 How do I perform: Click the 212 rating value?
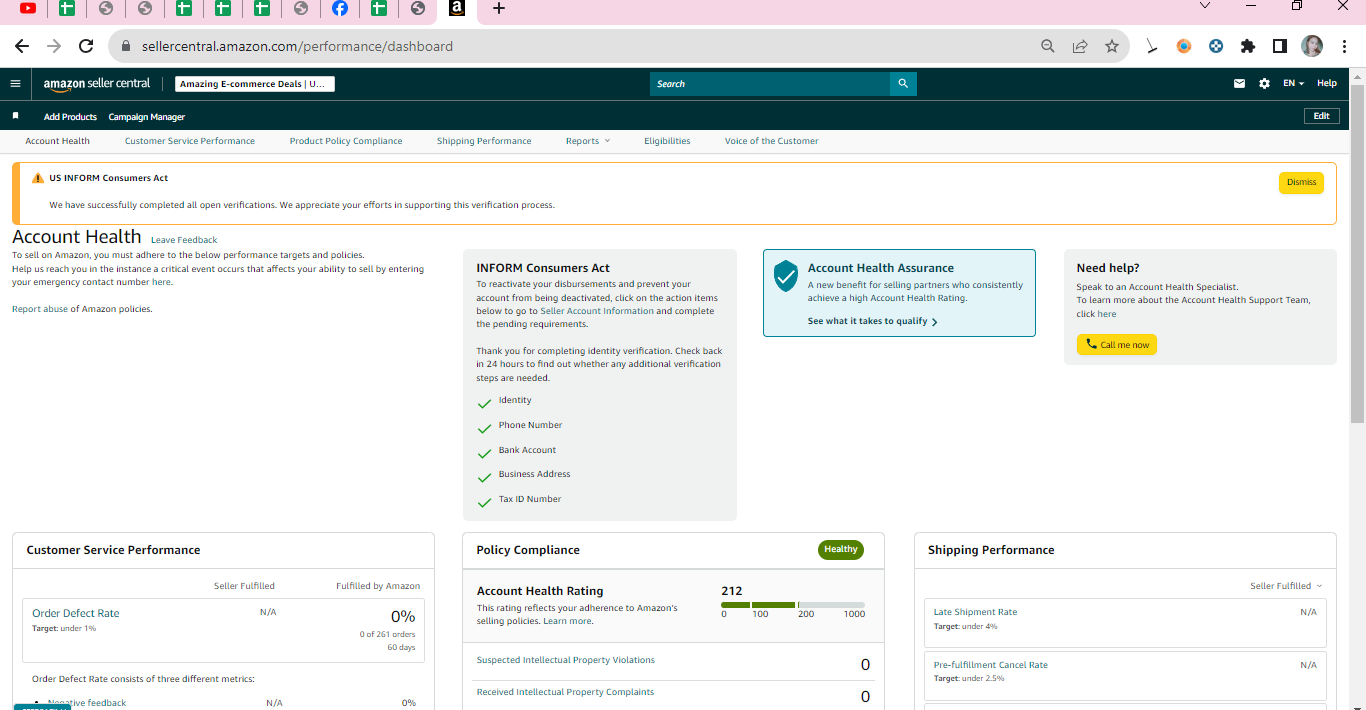pyautogui.click(x=731, y=591)
